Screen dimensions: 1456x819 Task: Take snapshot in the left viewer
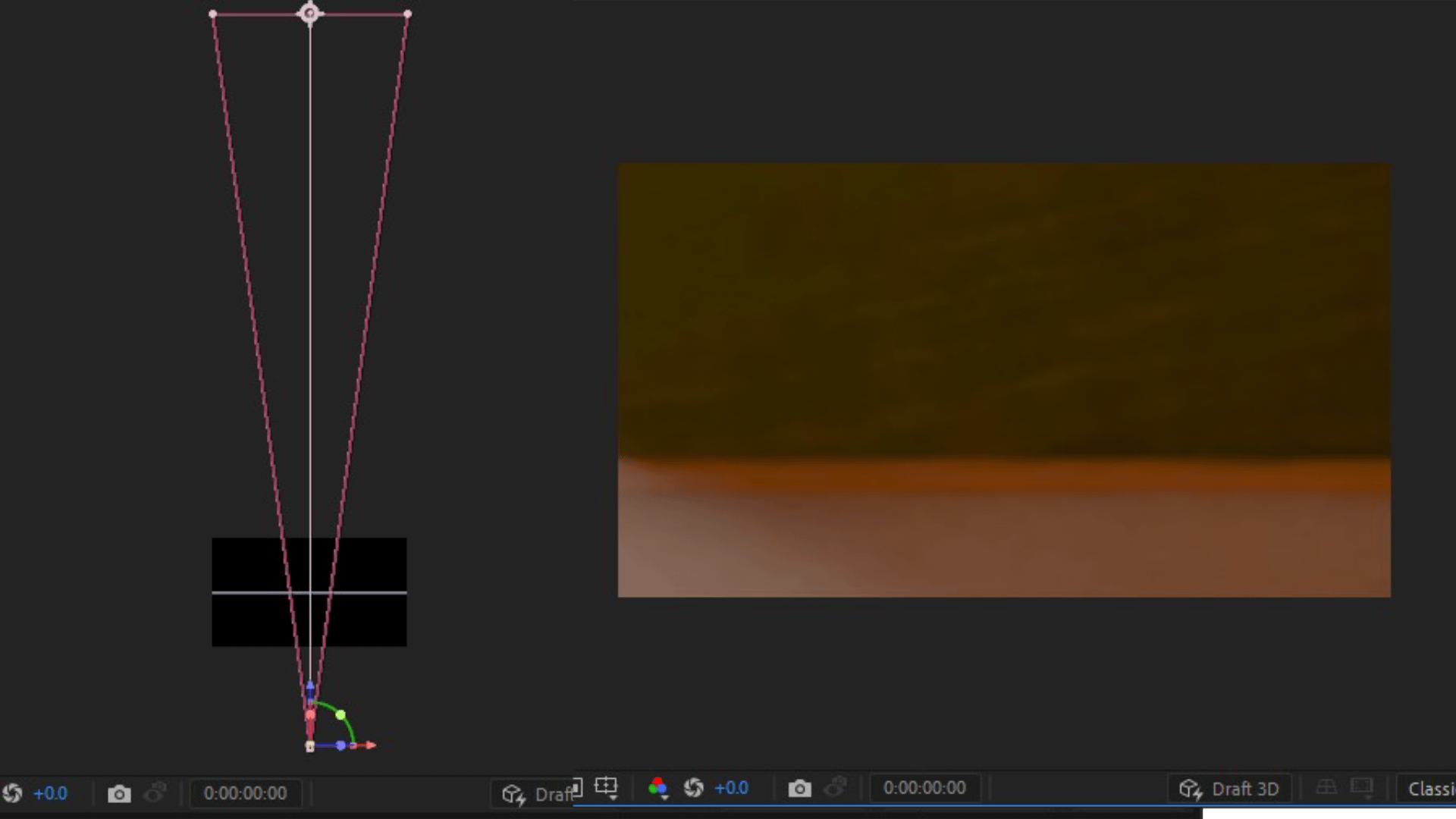[x=118, y=793]
